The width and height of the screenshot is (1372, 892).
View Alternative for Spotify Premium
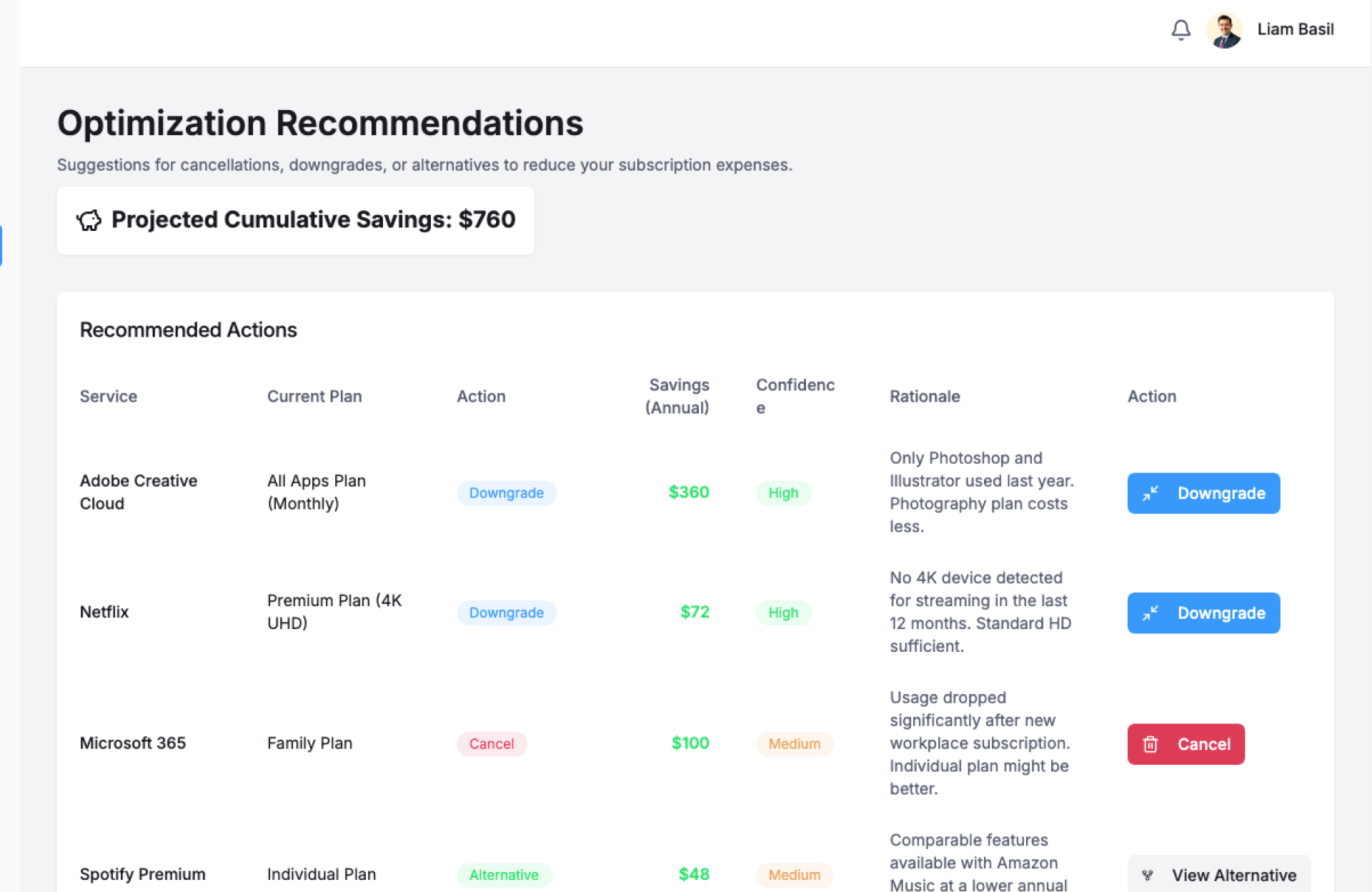point(1219,875)
